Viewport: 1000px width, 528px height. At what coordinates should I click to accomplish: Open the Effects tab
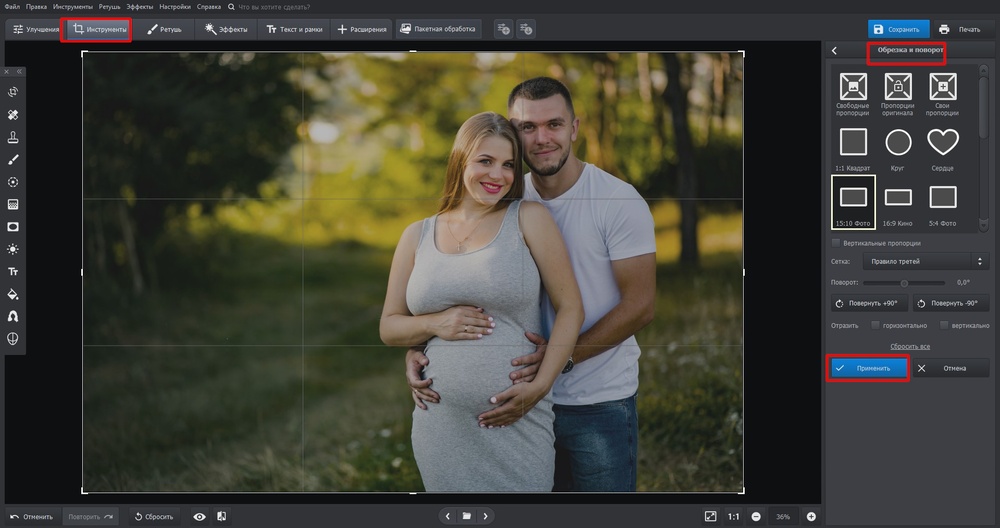click(226, 30)
